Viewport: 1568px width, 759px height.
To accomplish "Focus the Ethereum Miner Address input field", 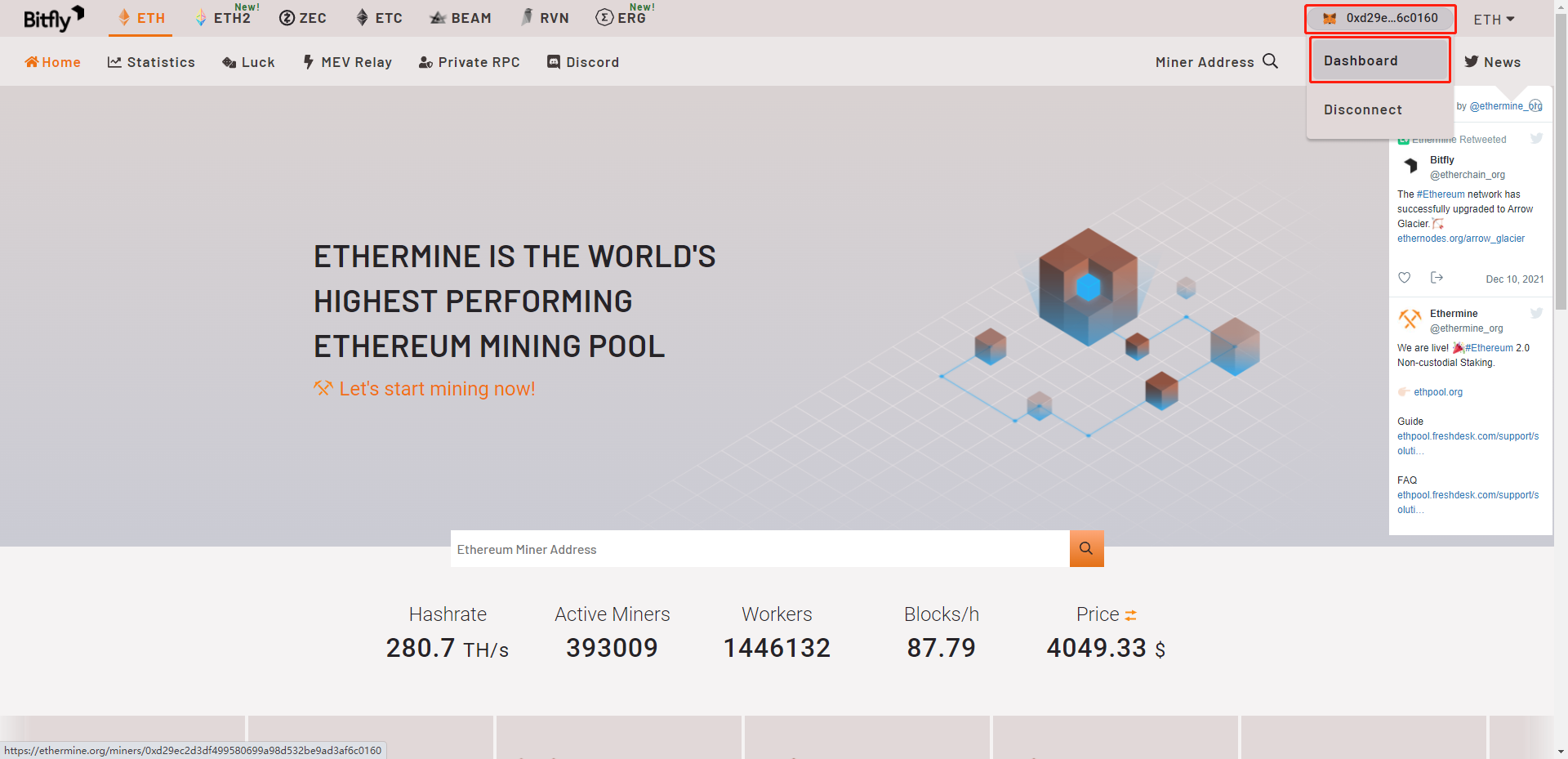I will click(x=760, y=548).
